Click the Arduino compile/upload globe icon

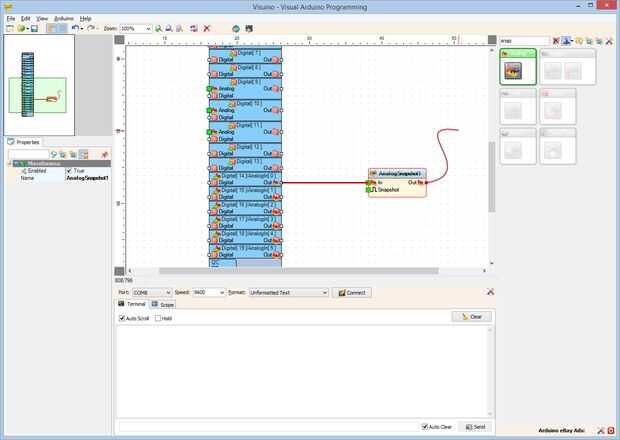tap(236, 28)
